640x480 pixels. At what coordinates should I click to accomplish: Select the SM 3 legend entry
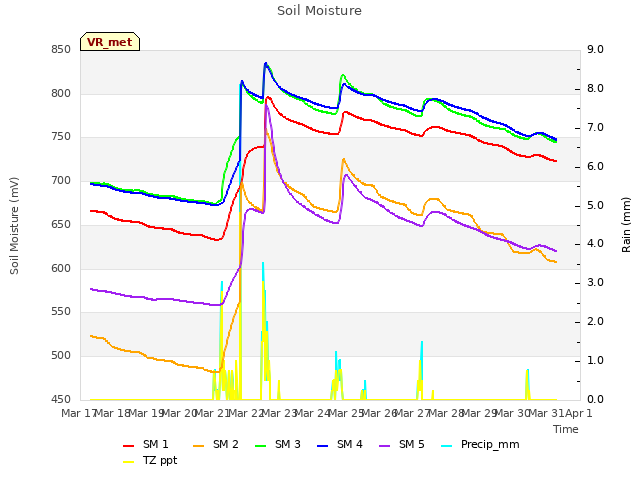coord(278,444)
